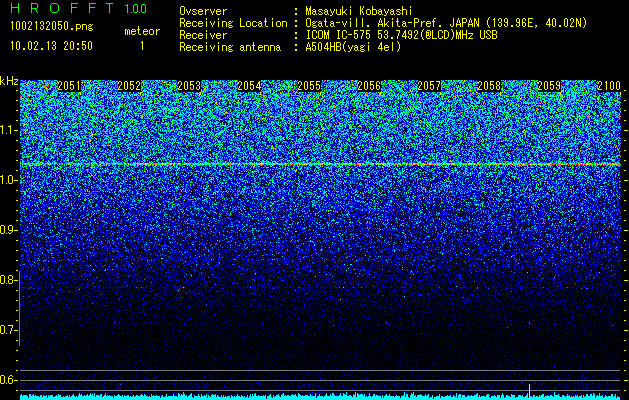Click the 2057 time marker
Screen dimensions: 629x400
click(429, 86)
